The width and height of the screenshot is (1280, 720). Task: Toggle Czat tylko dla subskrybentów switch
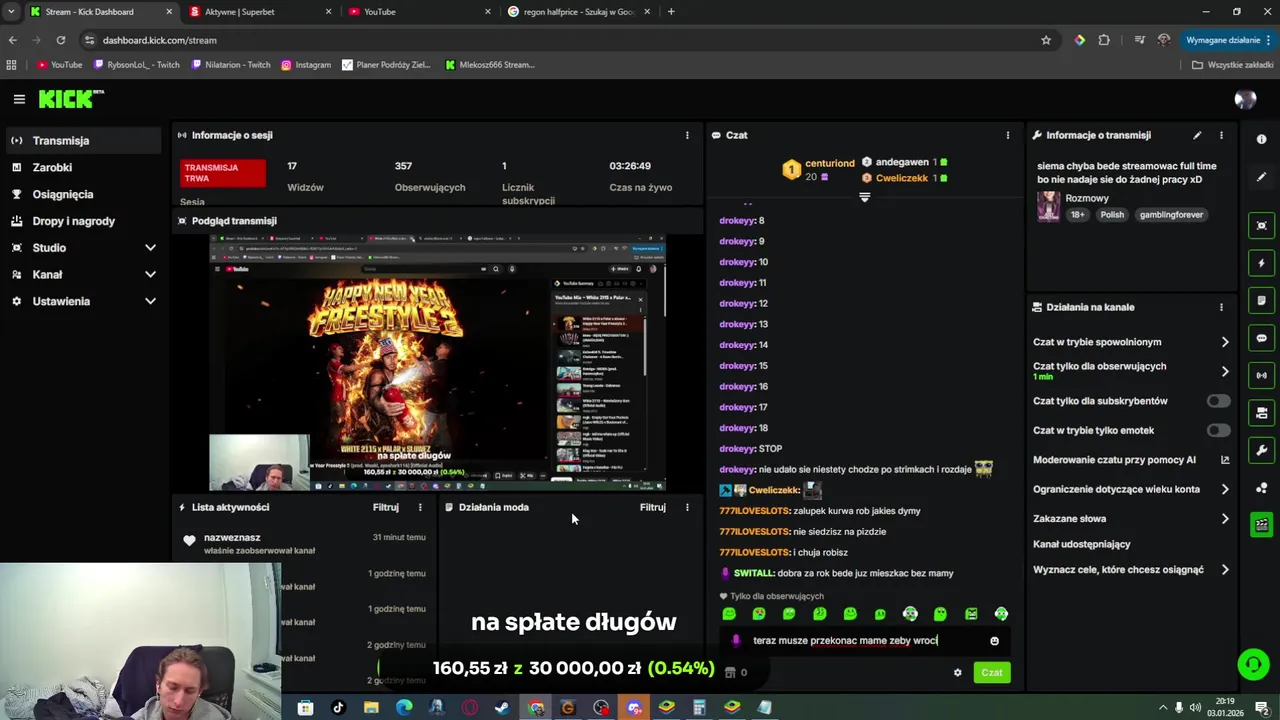(x=1218, y=401)
